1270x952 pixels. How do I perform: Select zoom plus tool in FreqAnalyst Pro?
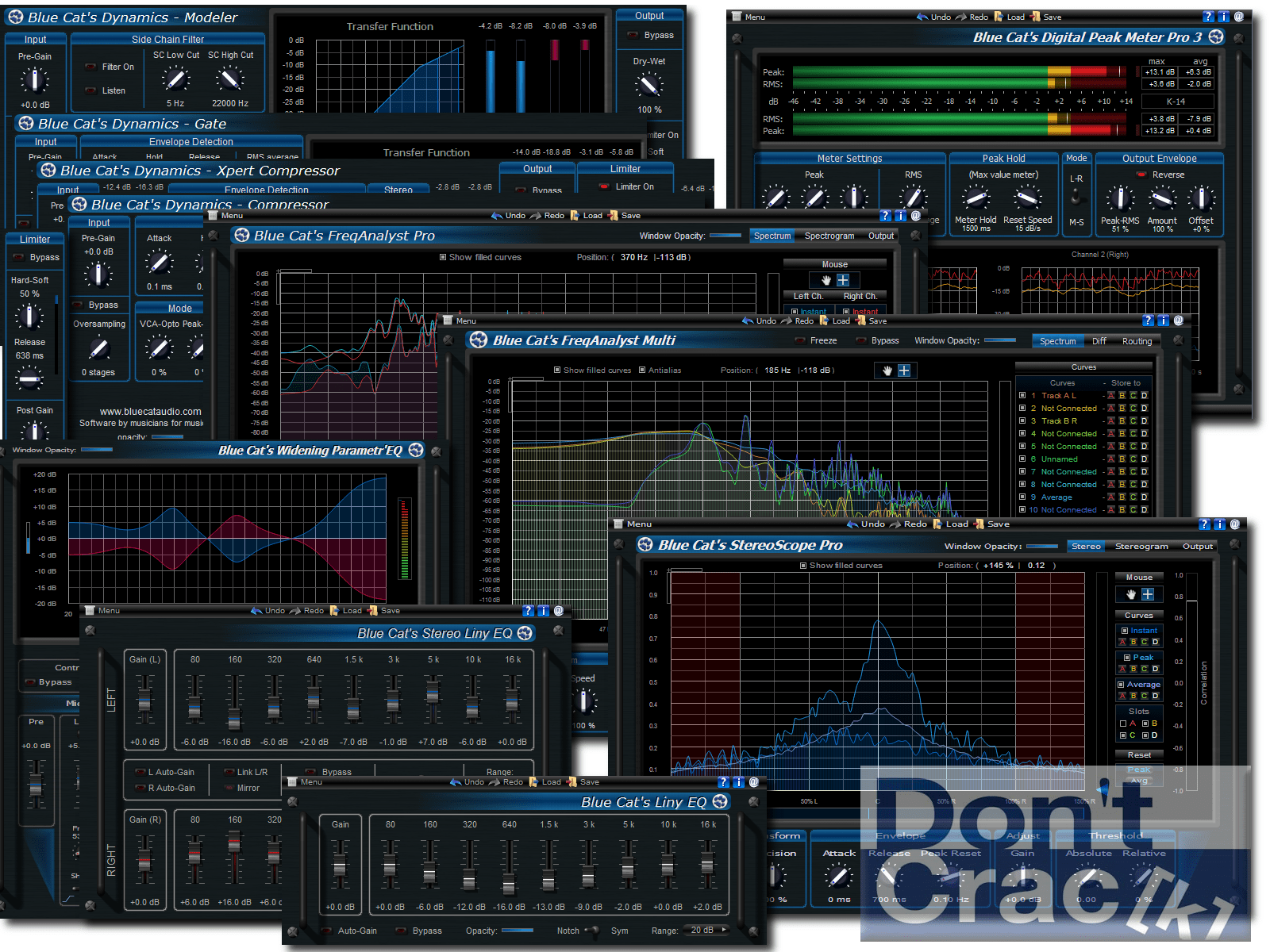(843, 280)
